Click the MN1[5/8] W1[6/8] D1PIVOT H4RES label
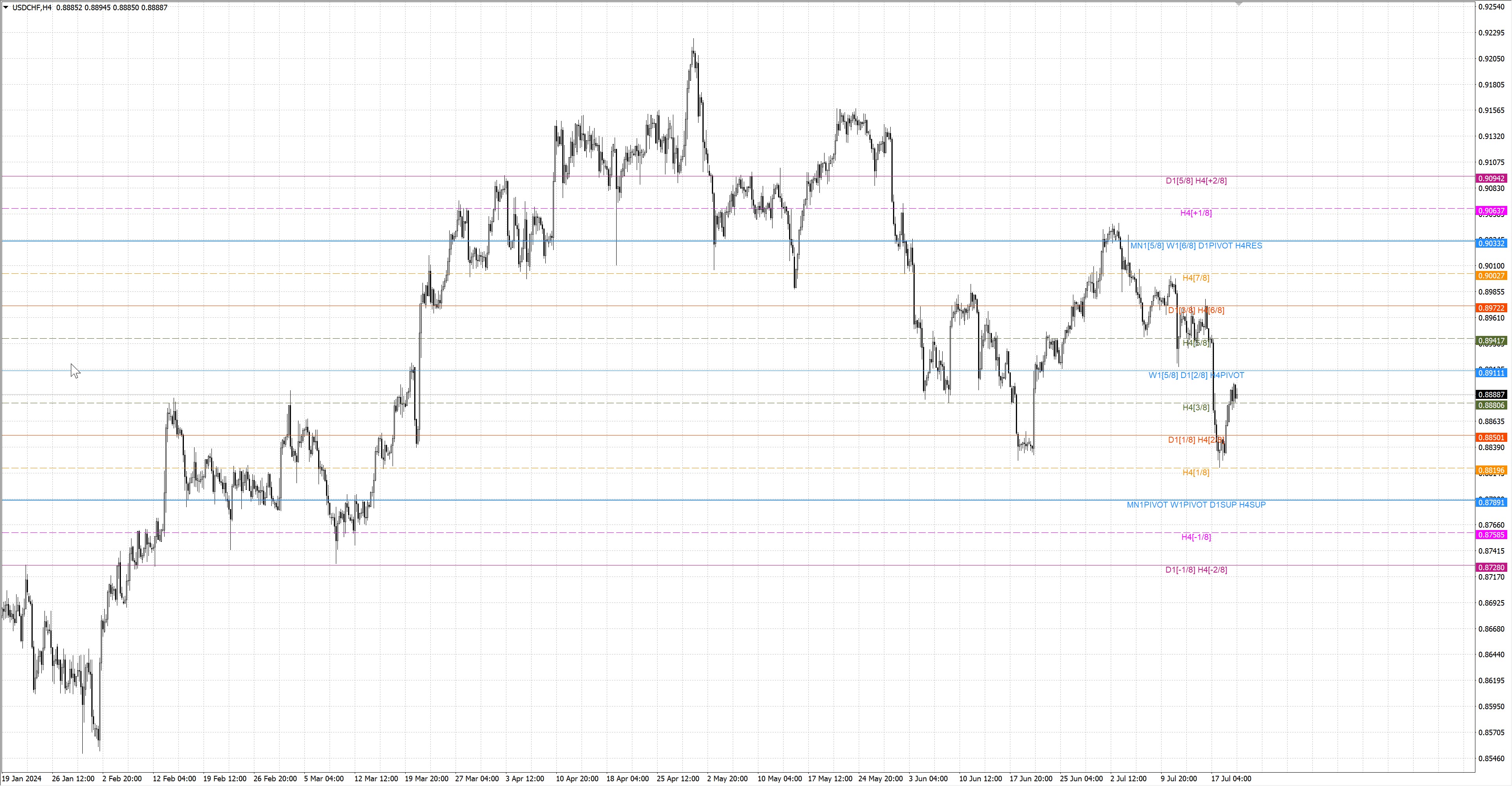This screenshot has height=786, width=1512. (x=1196, y=245)
